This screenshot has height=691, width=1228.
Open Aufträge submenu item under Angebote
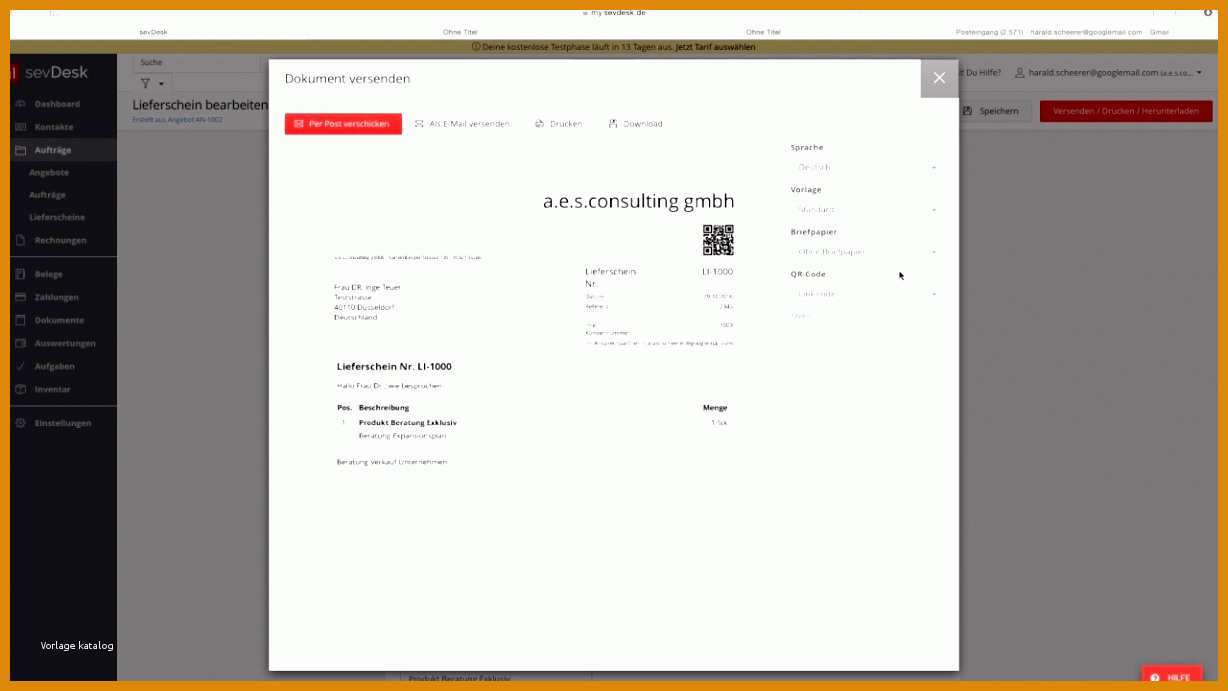[47, 195]
